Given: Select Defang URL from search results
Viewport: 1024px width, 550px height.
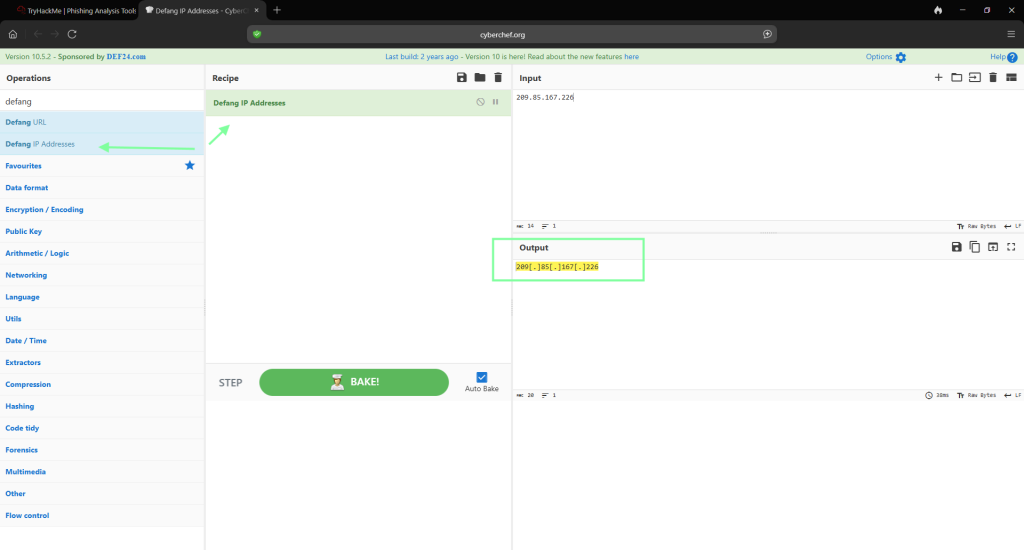Looking at the screenshot, I should (26, 122).
